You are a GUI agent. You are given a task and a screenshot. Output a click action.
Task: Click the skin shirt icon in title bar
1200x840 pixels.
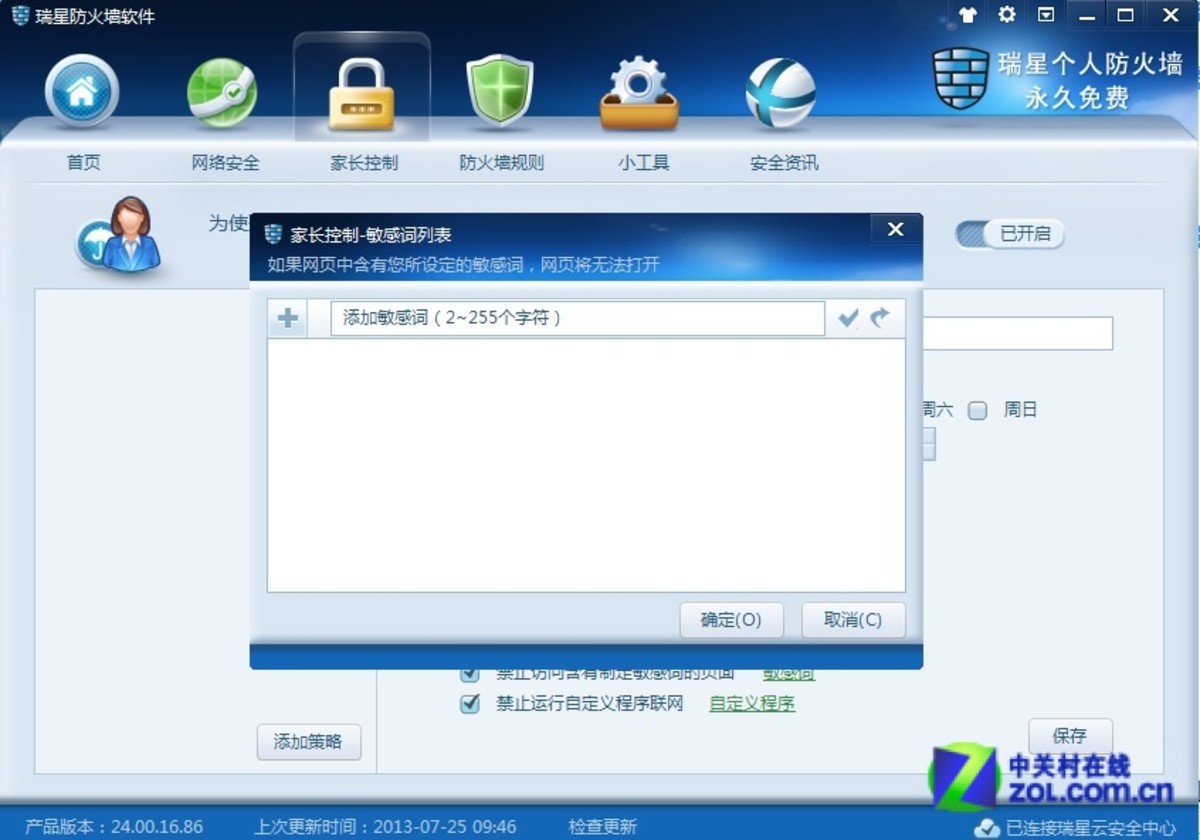(968, 14)
